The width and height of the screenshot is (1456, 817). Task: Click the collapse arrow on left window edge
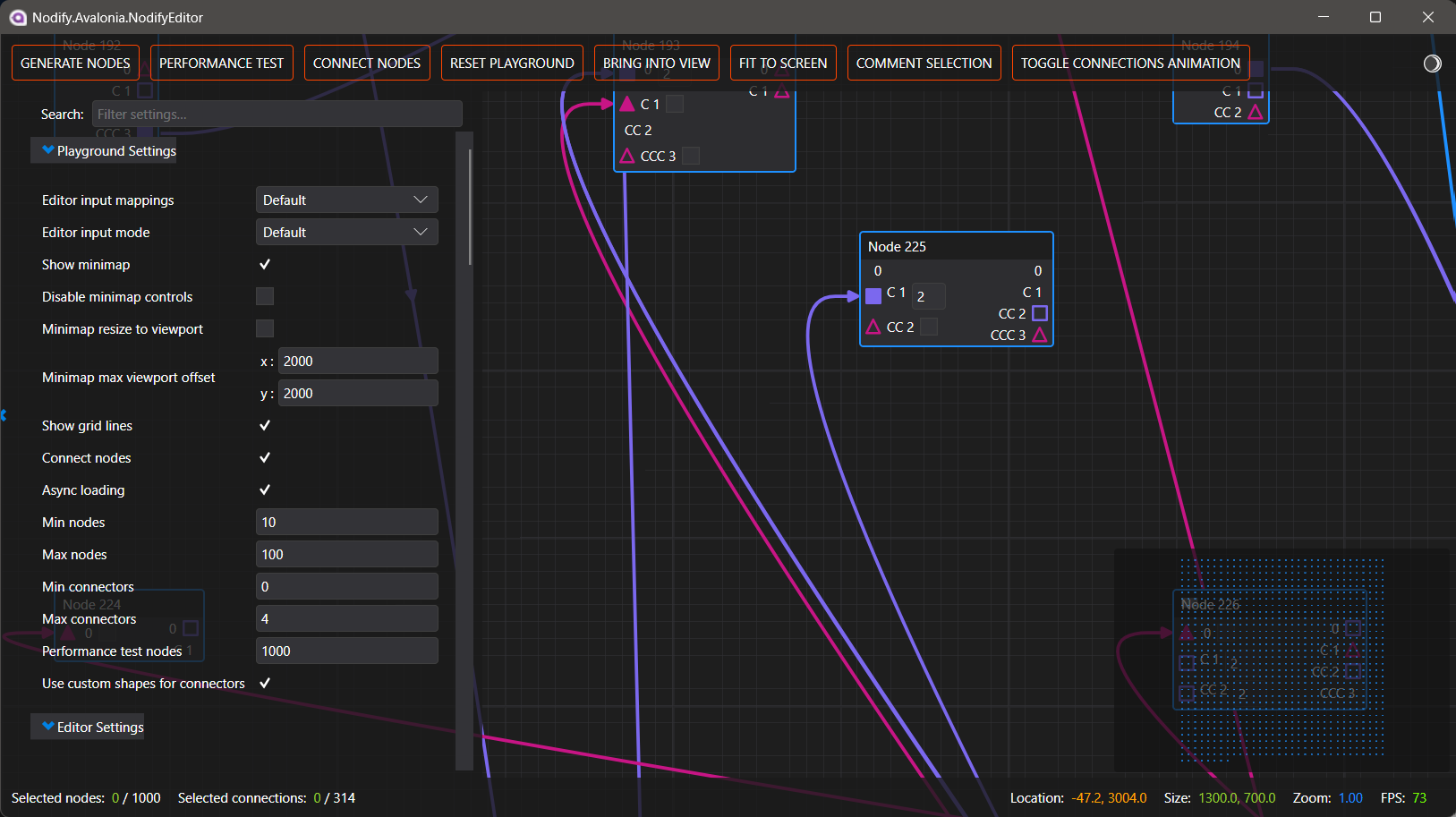click(4, 415)
